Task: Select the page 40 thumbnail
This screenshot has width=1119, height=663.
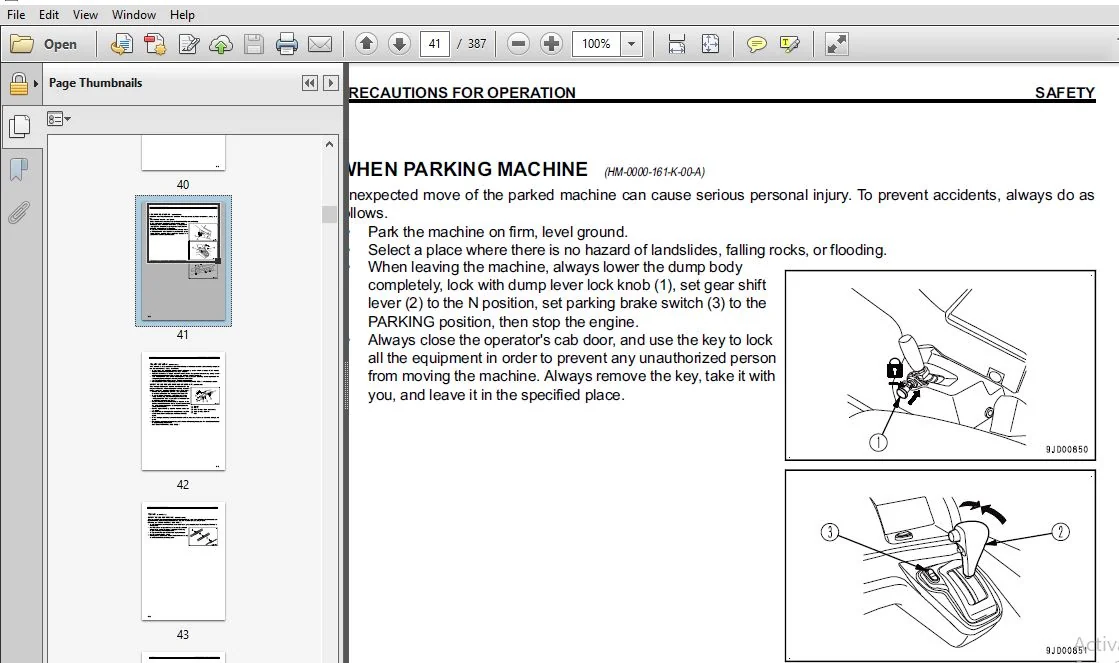Action: (183, 153)
